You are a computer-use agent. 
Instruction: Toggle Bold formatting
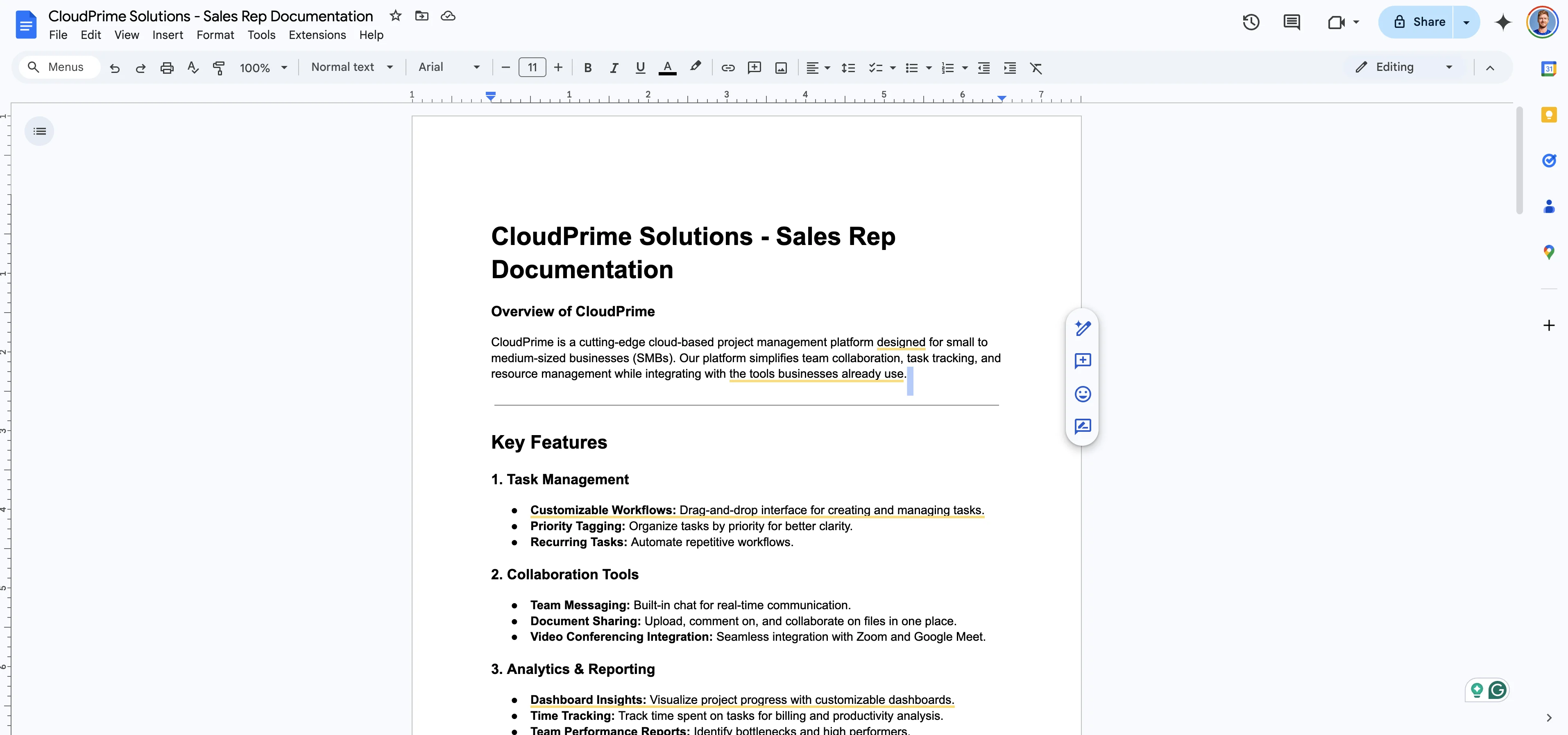[587, 68]
